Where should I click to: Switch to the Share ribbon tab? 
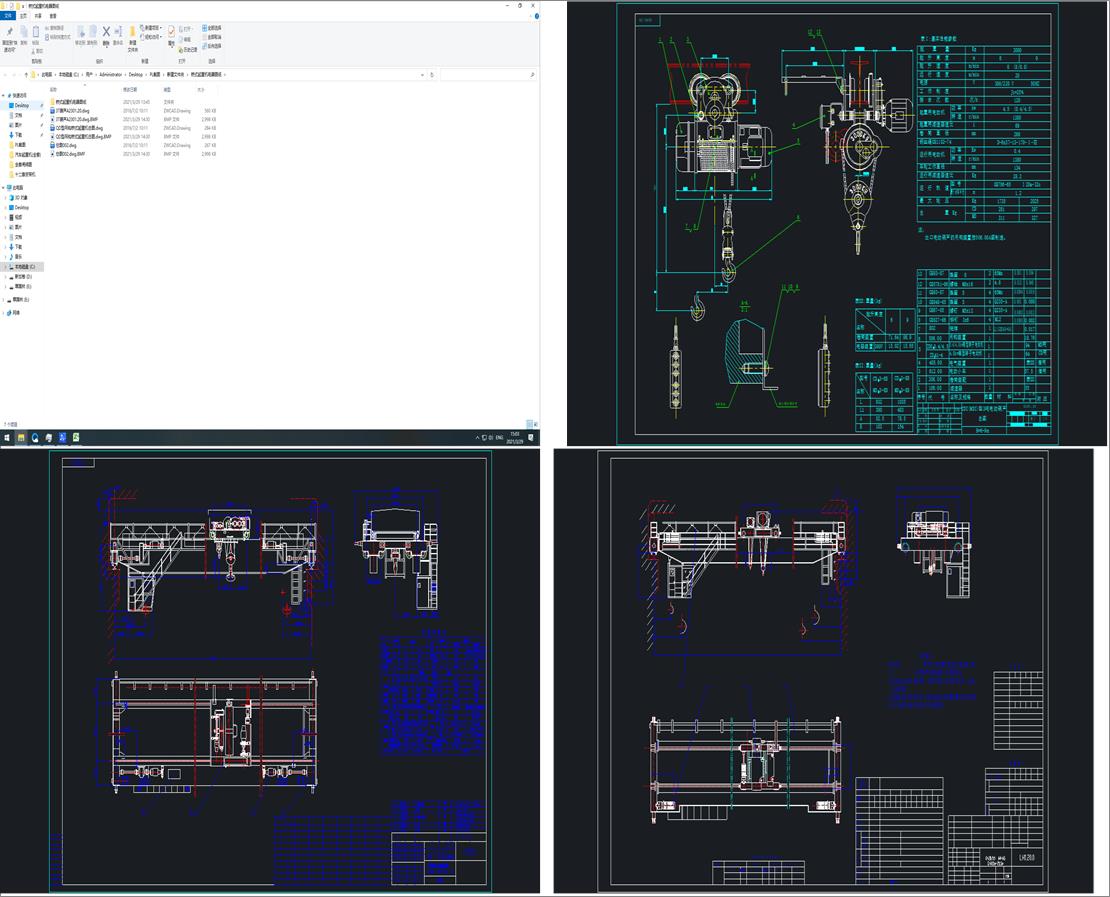(x=38, y=16)
